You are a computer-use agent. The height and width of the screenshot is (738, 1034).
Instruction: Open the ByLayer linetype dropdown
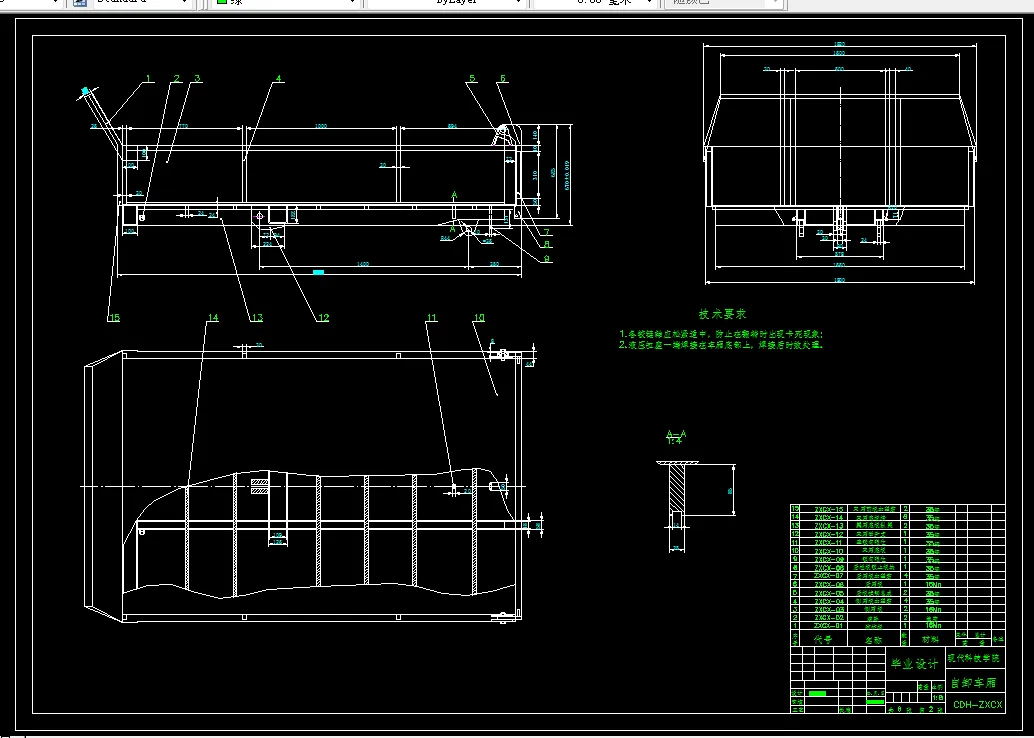[x=448, y=3]
